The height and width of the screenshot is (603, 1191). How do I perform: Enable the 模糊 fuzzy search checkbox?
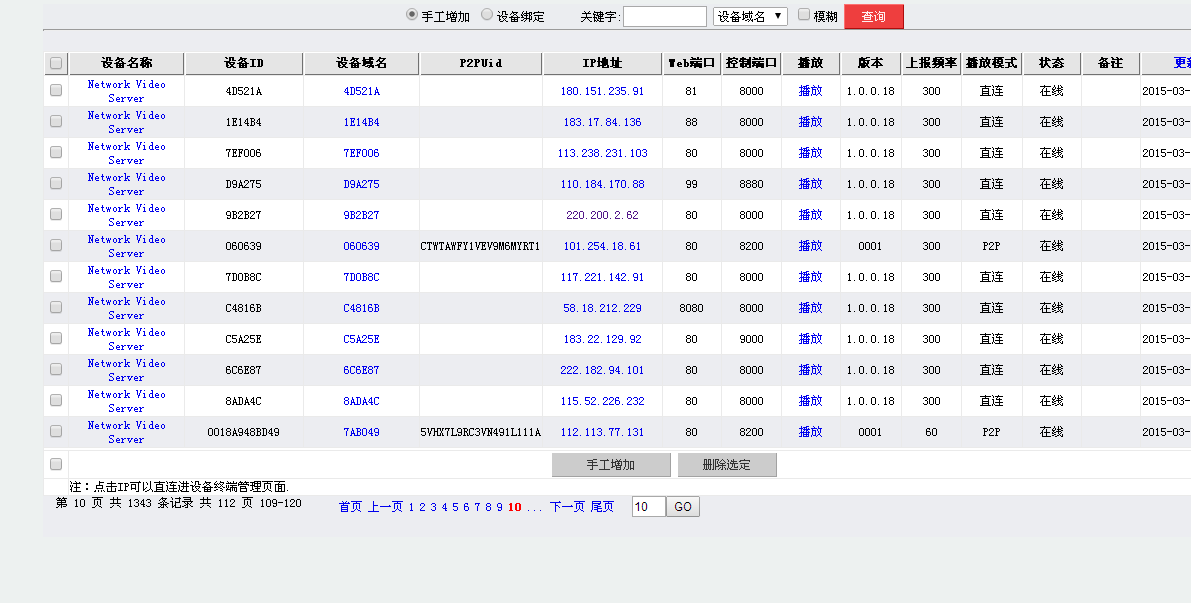coord(804,14)
